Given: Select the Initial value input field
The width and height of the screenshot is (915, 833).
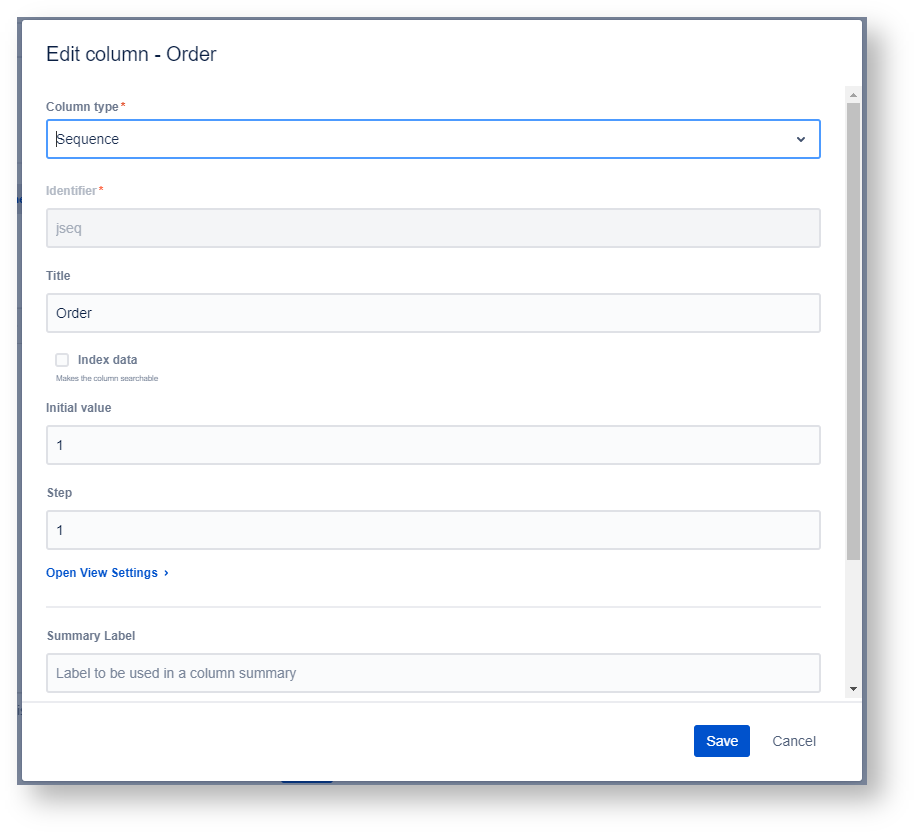Looking at the screenshot, I should 432,445.
